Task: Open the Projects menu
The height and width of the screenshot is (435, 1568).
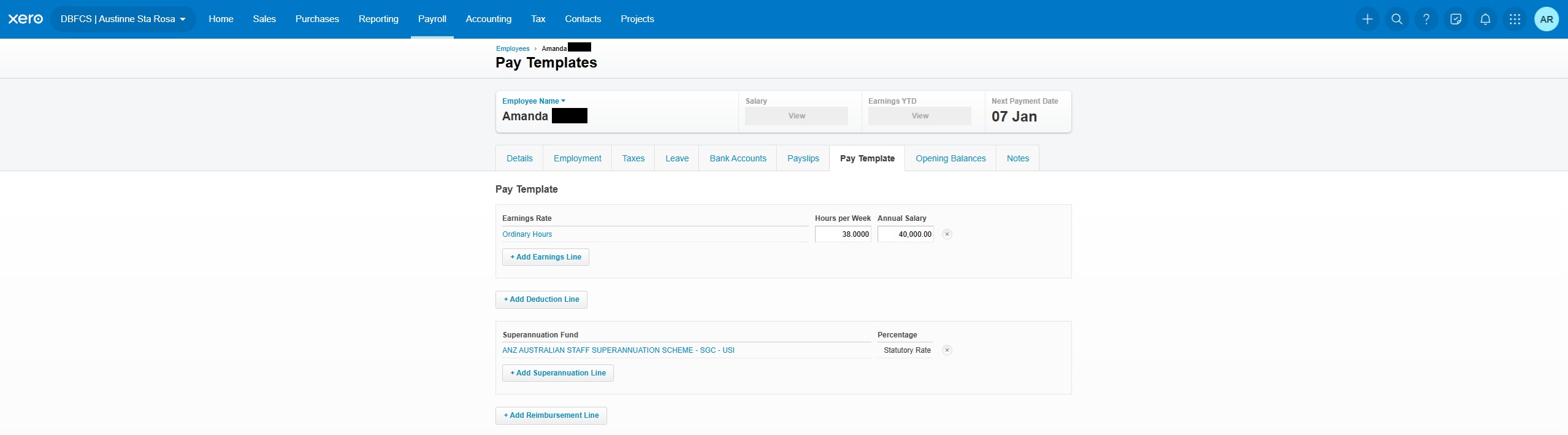Action: click(x=637, y=19)
